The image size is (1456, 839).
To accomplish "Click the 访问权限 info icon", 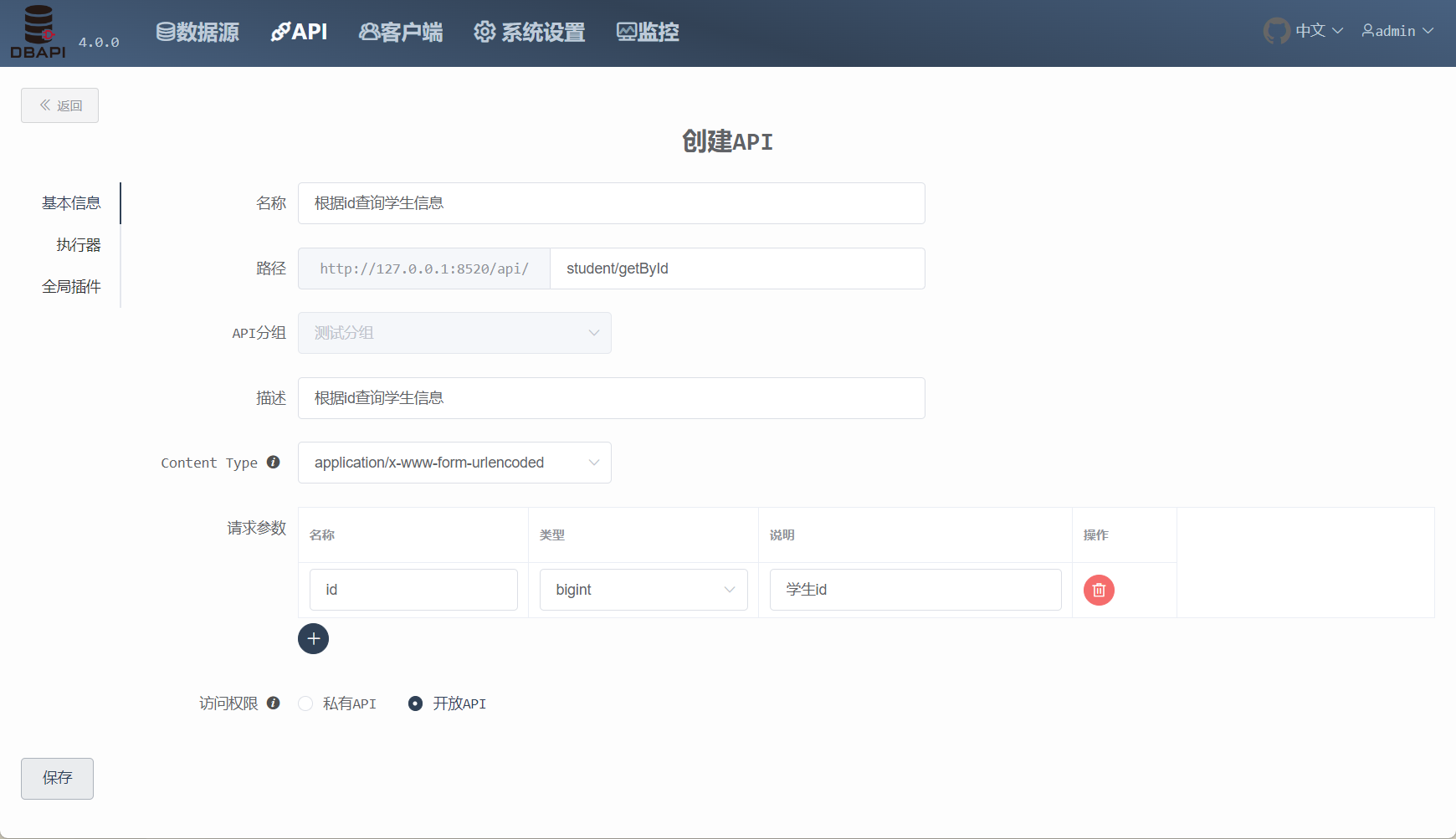I will pos(273,703).
